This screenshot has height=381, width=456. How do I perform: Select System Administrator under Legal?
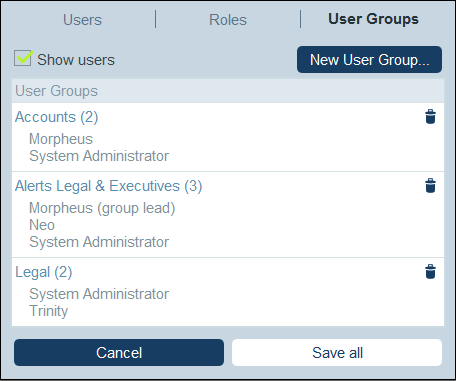click(x=99, y=294)
